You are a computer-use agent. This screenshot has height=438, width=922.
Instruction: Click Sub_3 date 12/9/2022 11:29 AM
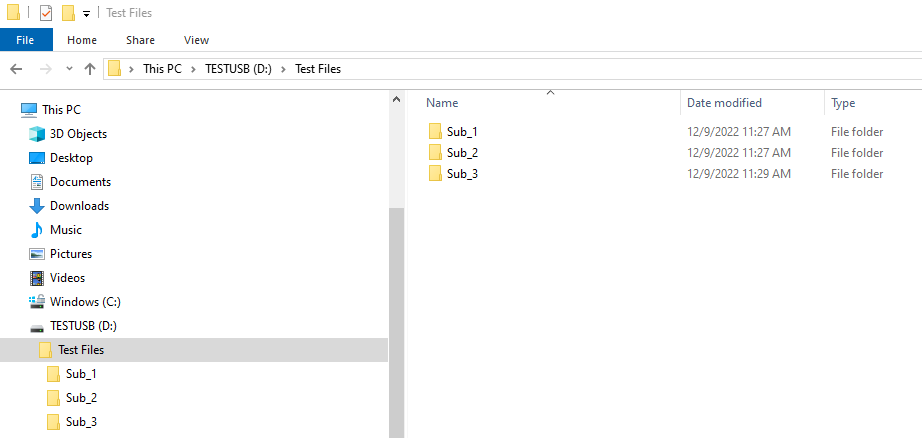tap(739, 174)
